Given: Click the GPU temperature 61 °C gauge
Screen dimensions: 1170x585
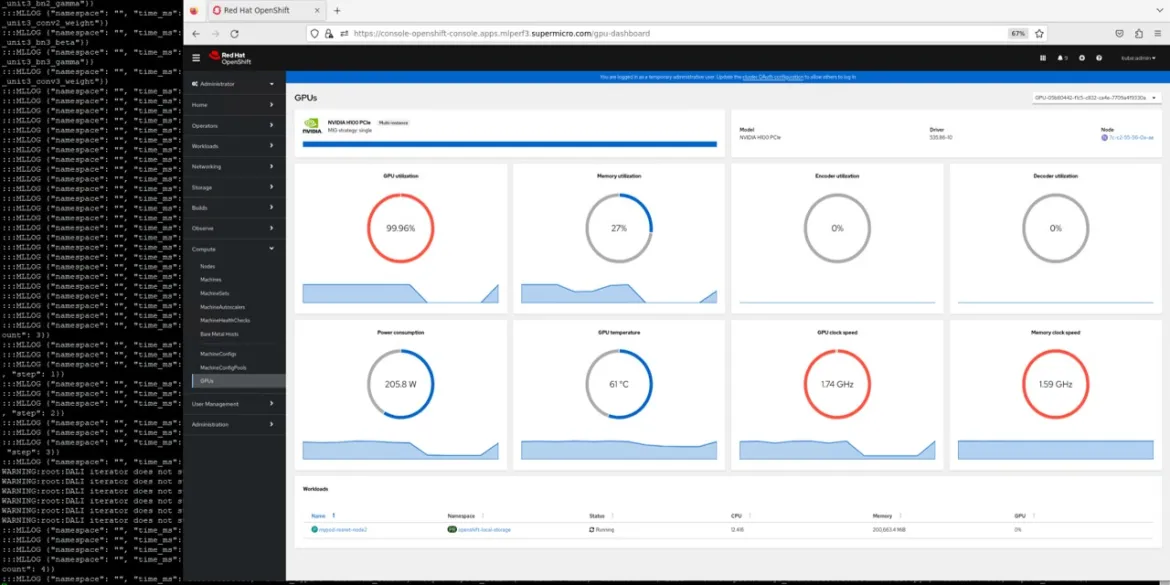Looking at the screenshot, I should click(619, 384).
